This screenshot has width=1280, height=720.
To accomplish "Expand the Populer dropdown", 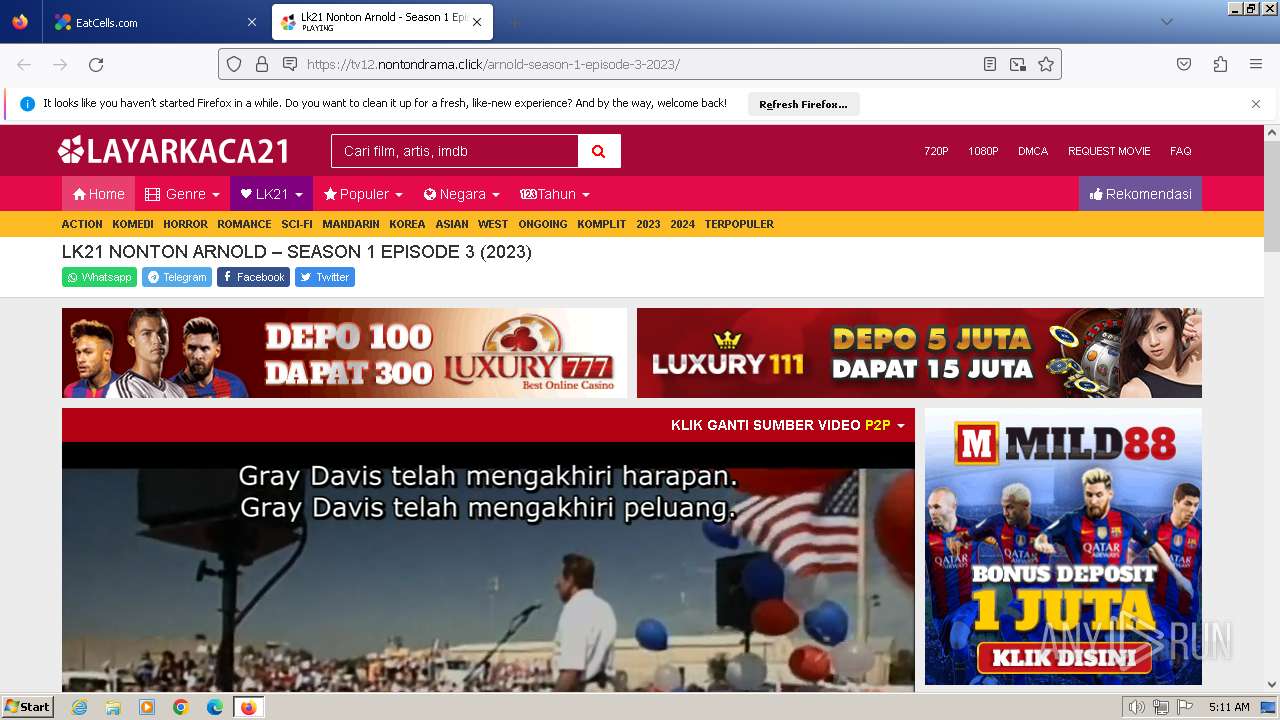I will [363, 194].
